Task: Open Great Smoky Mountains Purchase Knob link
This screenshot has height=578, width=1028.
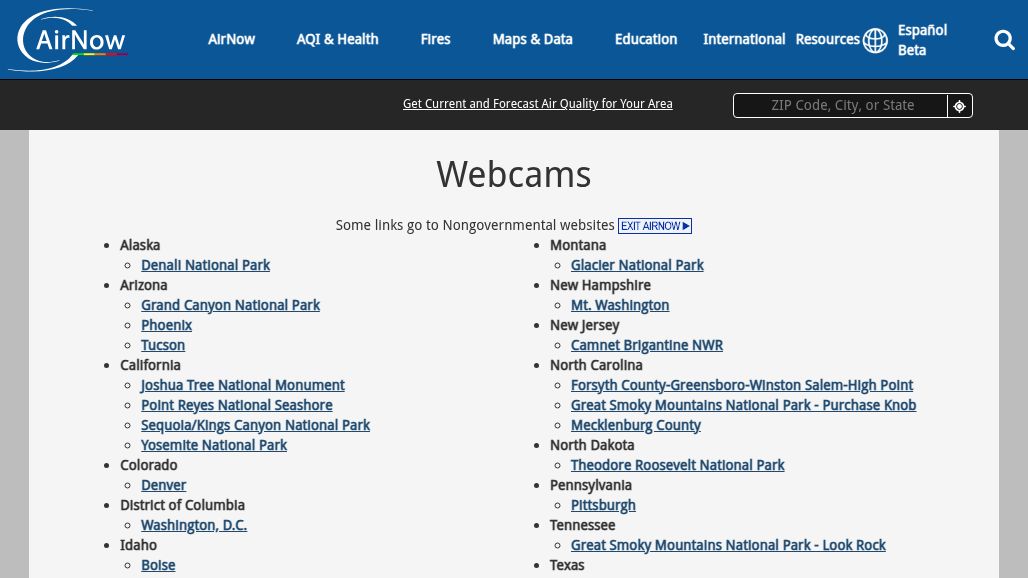Action: point(743,405)
